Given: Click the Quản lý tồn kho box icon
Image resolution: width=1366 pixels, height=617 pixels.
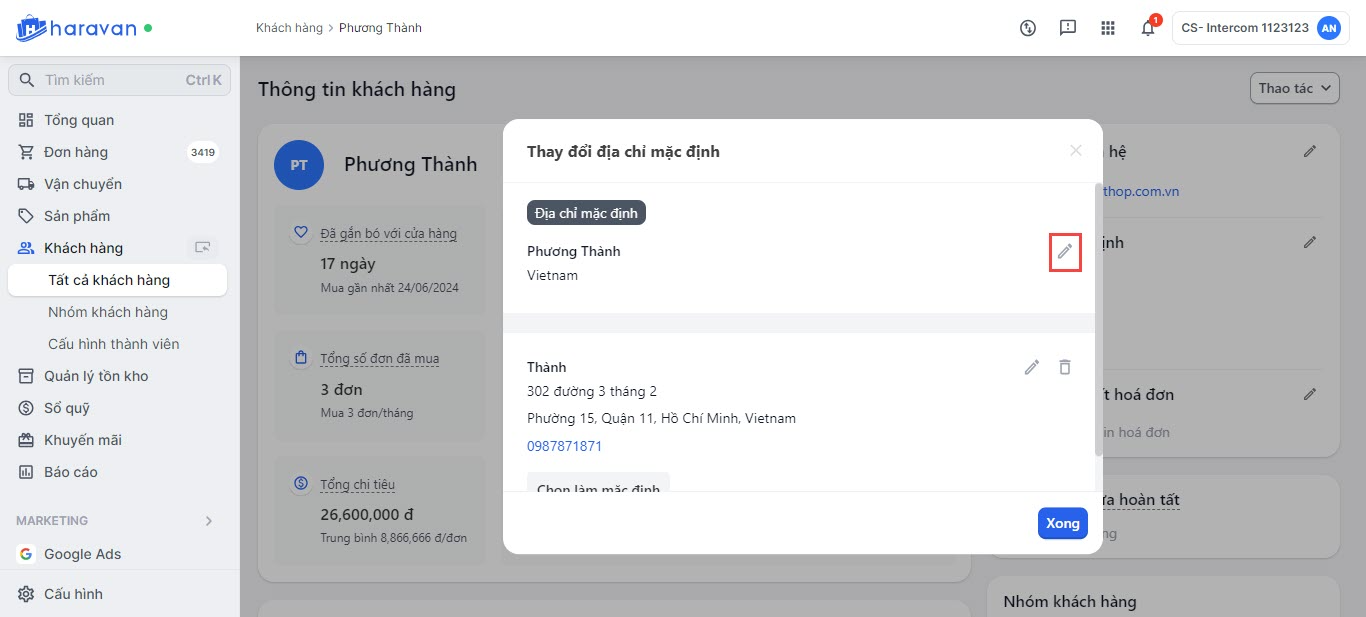Looking at the screenshot, I should (26, 376).
